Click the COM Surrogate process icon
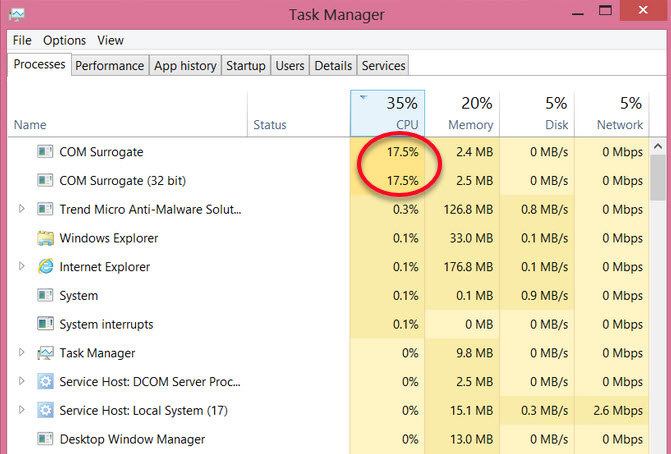The image size is (671, 454). (x=45, y=152)
